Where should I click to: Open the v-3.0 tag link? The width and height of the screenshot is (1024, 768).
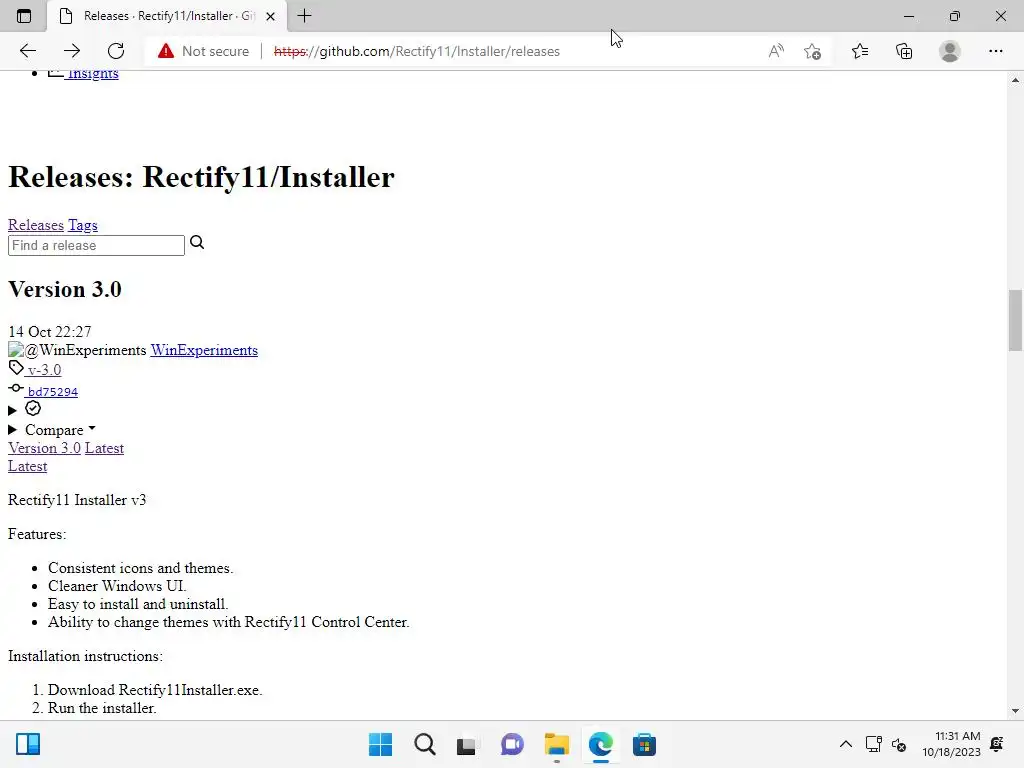[44, 370]
